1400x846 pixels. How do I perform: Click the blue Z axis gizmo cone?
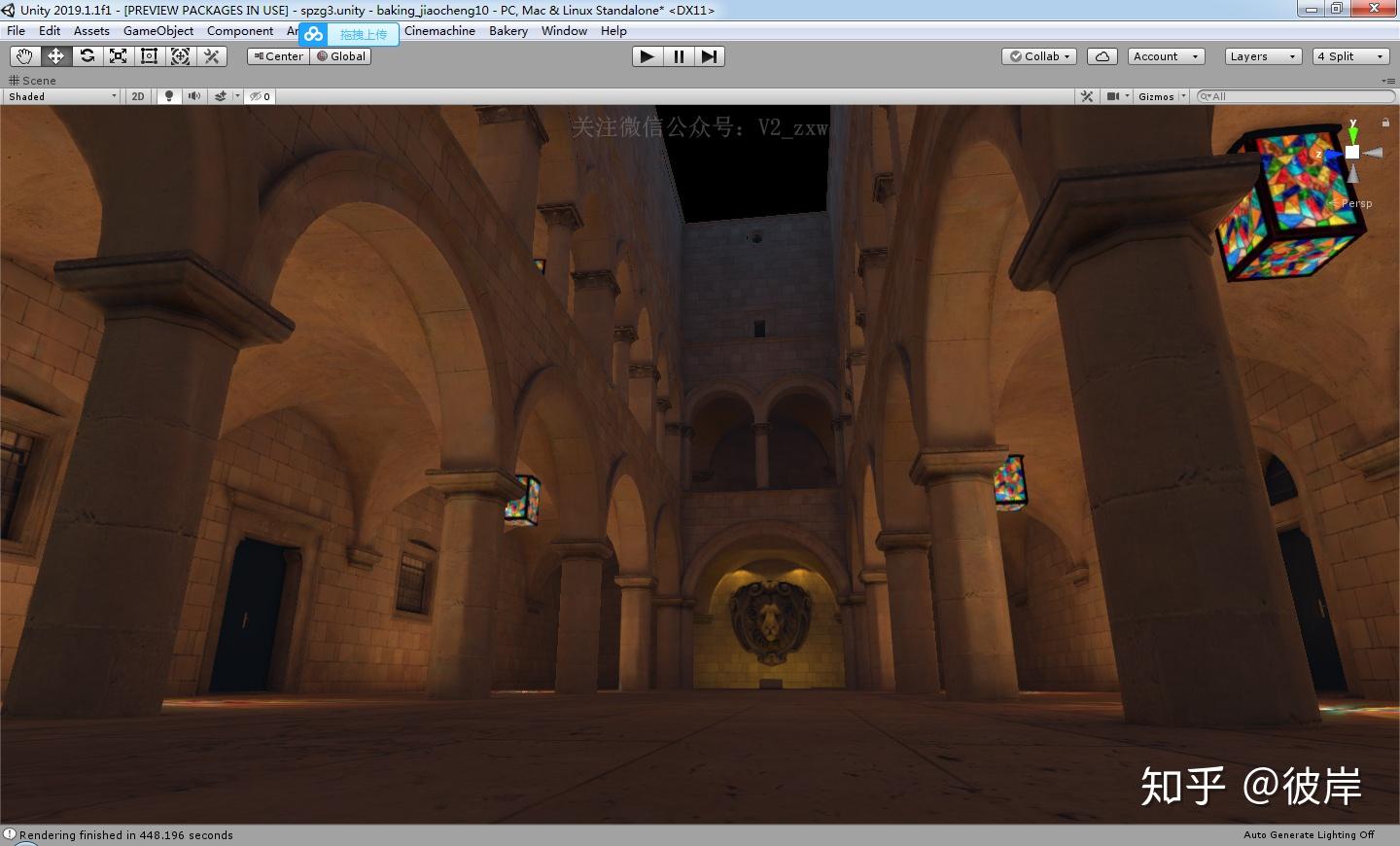pos(1334,154)
